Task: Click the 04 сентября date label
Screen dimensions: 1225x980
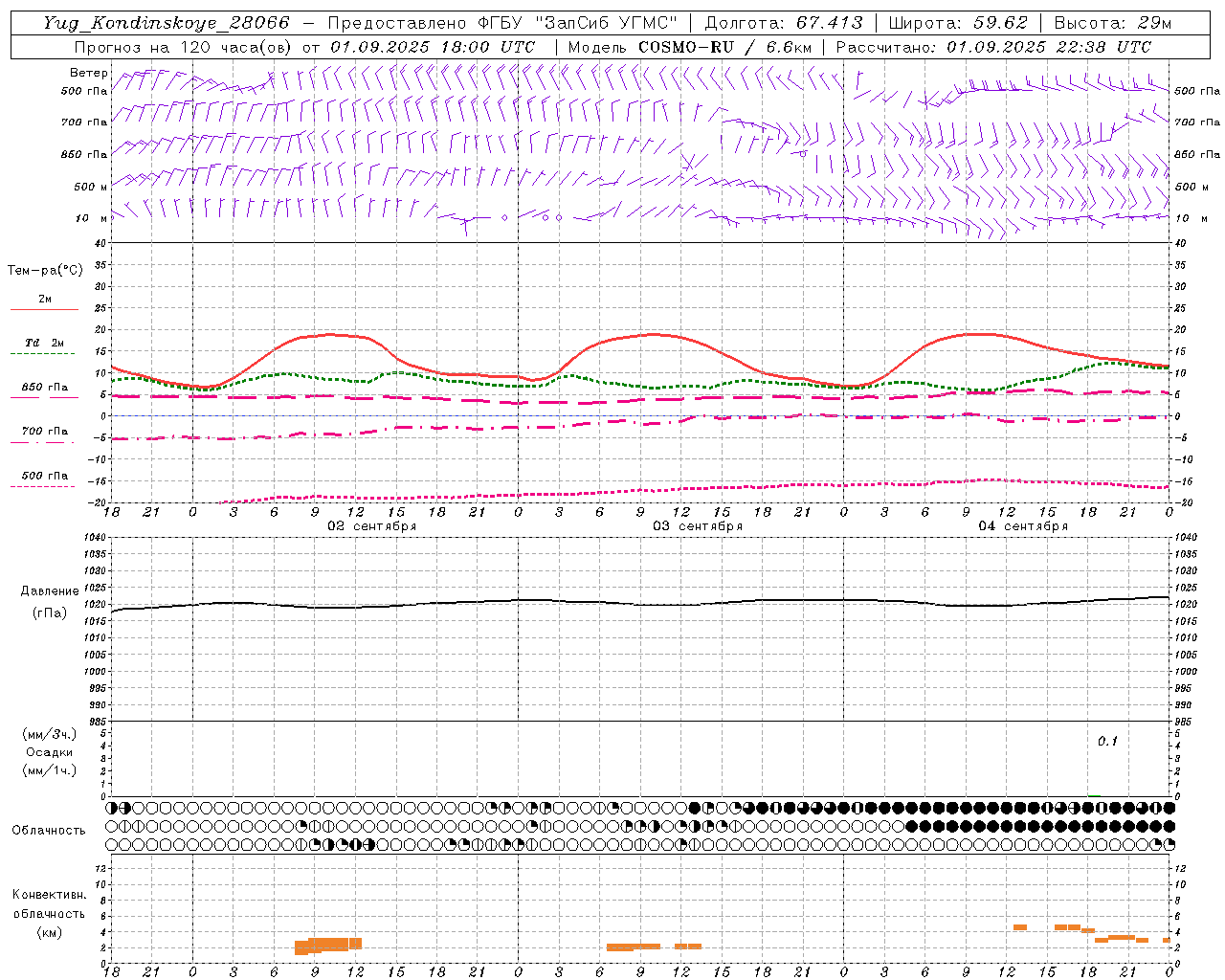Action: coord(1023,526)
